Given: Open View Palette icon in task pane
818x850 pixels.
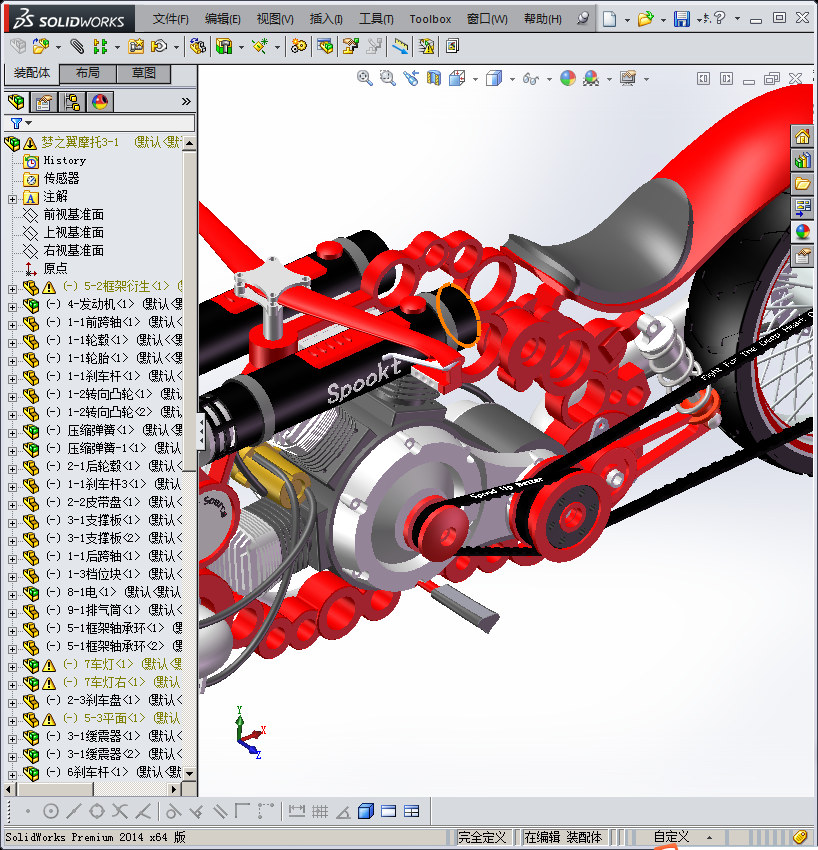Looking at the screenshot, I should tap(802, 207).
